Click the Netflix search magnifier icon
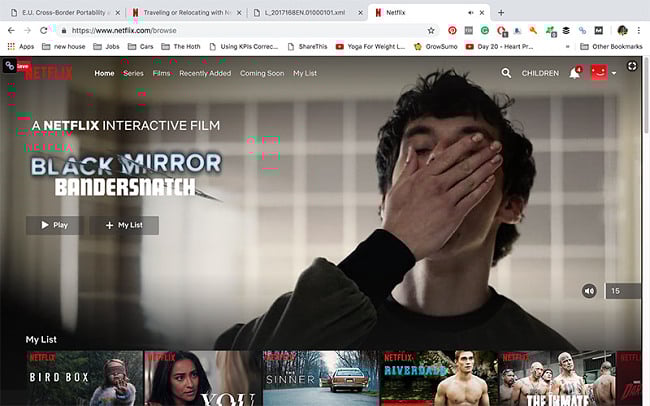 [506, 73]
